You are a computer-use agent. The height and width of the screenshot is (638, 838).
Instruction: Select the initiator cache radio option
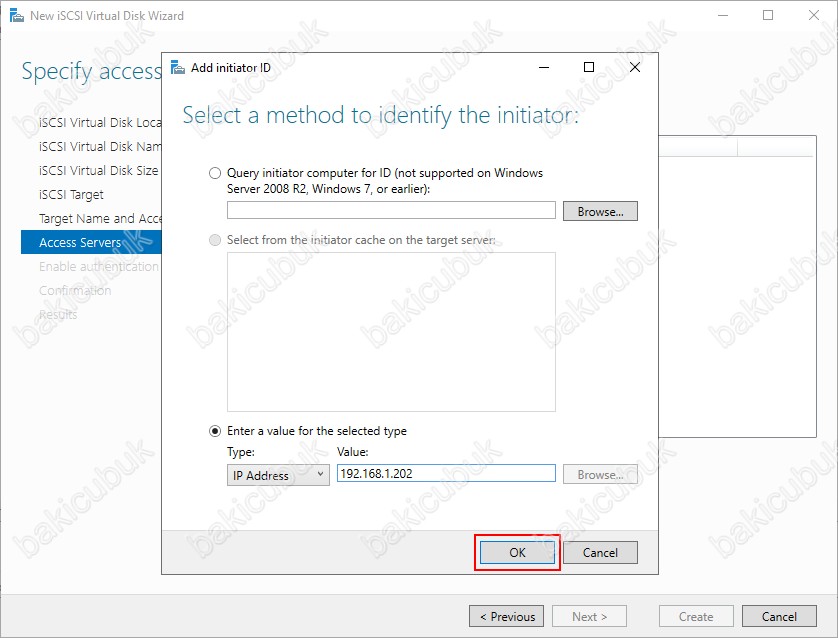coord(215,241)
